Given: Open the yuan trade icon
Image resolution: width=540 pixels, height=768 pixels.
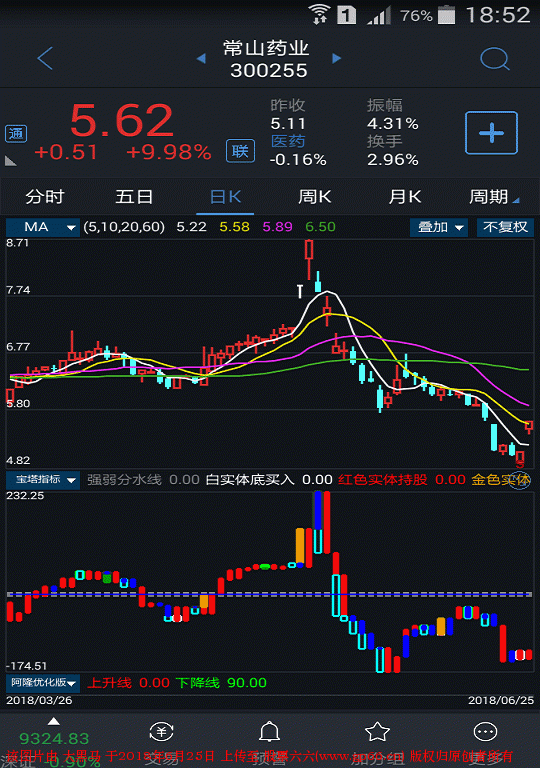Looking at the screenshot, I should click(162, 732).
